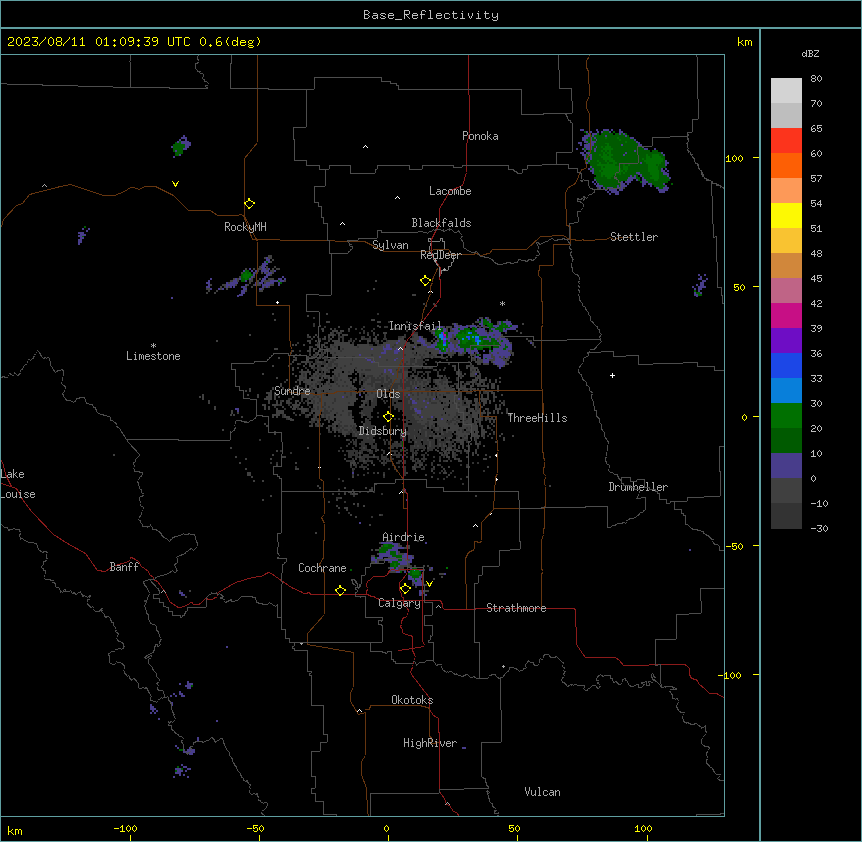
Task: Click the Okotoks label
Action: tap(412, 700)
